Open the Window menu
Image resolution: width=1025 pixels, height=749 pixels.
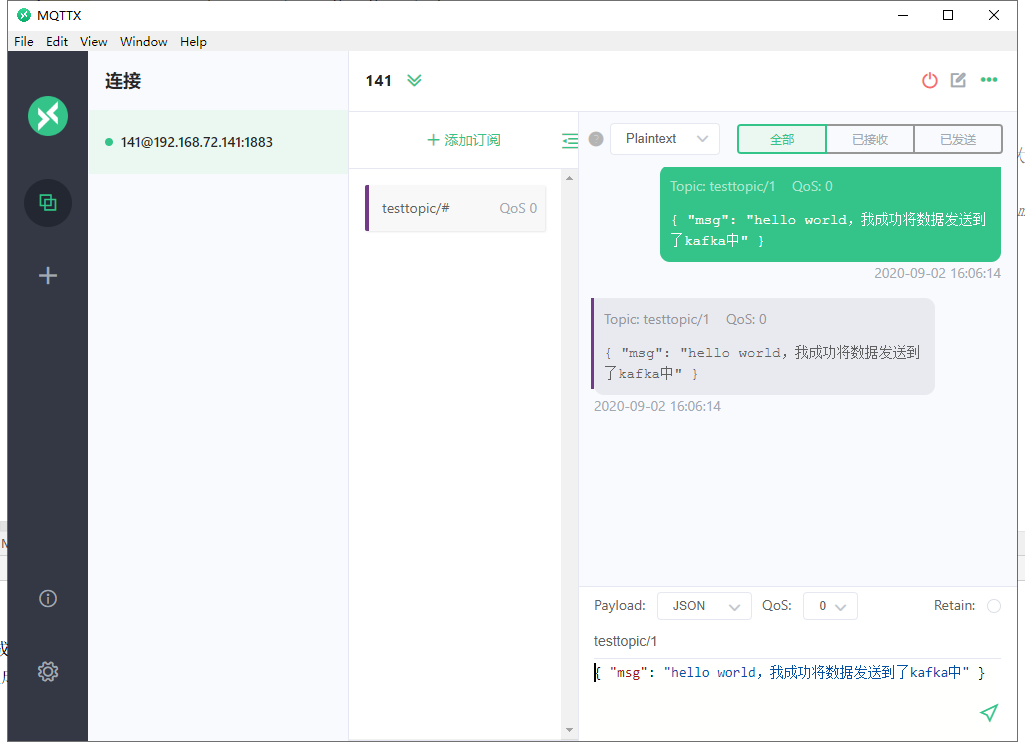click(x=143, y=41)
